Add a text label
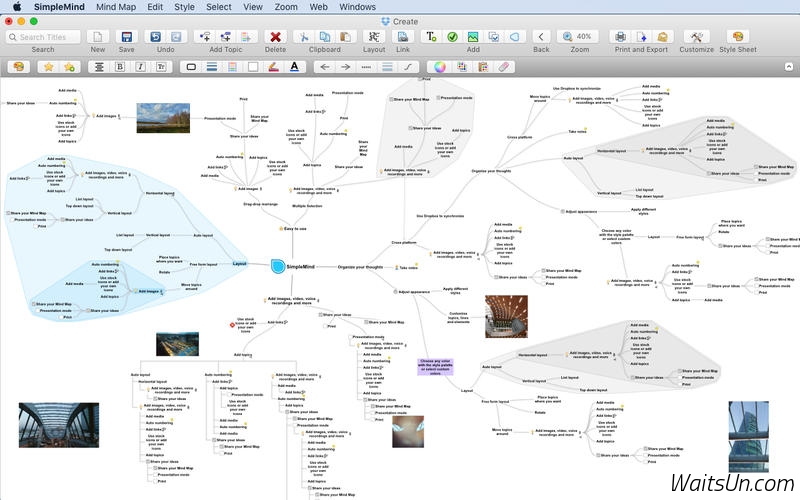The height and width of the screenshot is (500, 800). (432, 37)
